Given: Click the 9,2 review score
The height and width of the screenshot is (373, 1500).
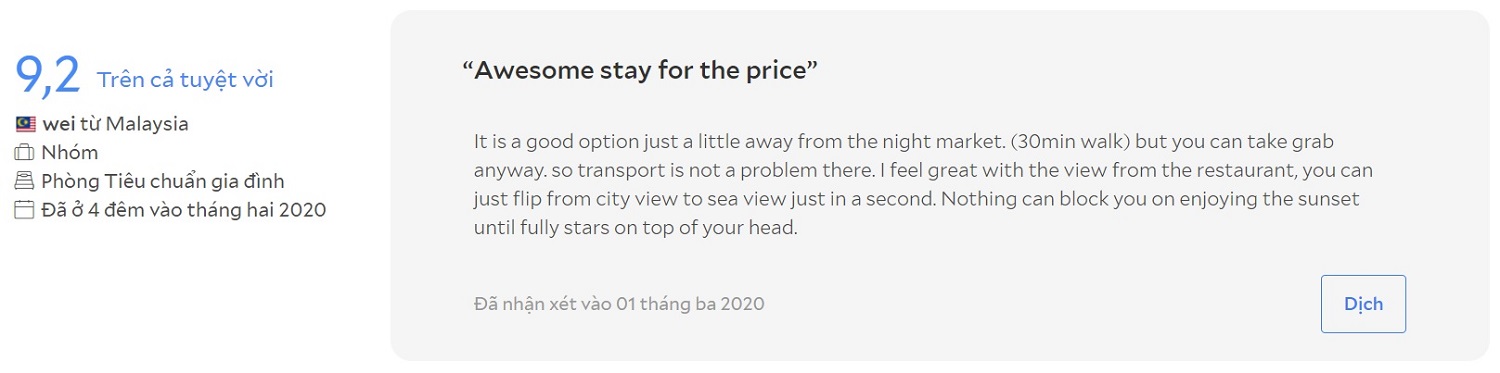Looking at the screenshot, I should click(x=47, y=77).
